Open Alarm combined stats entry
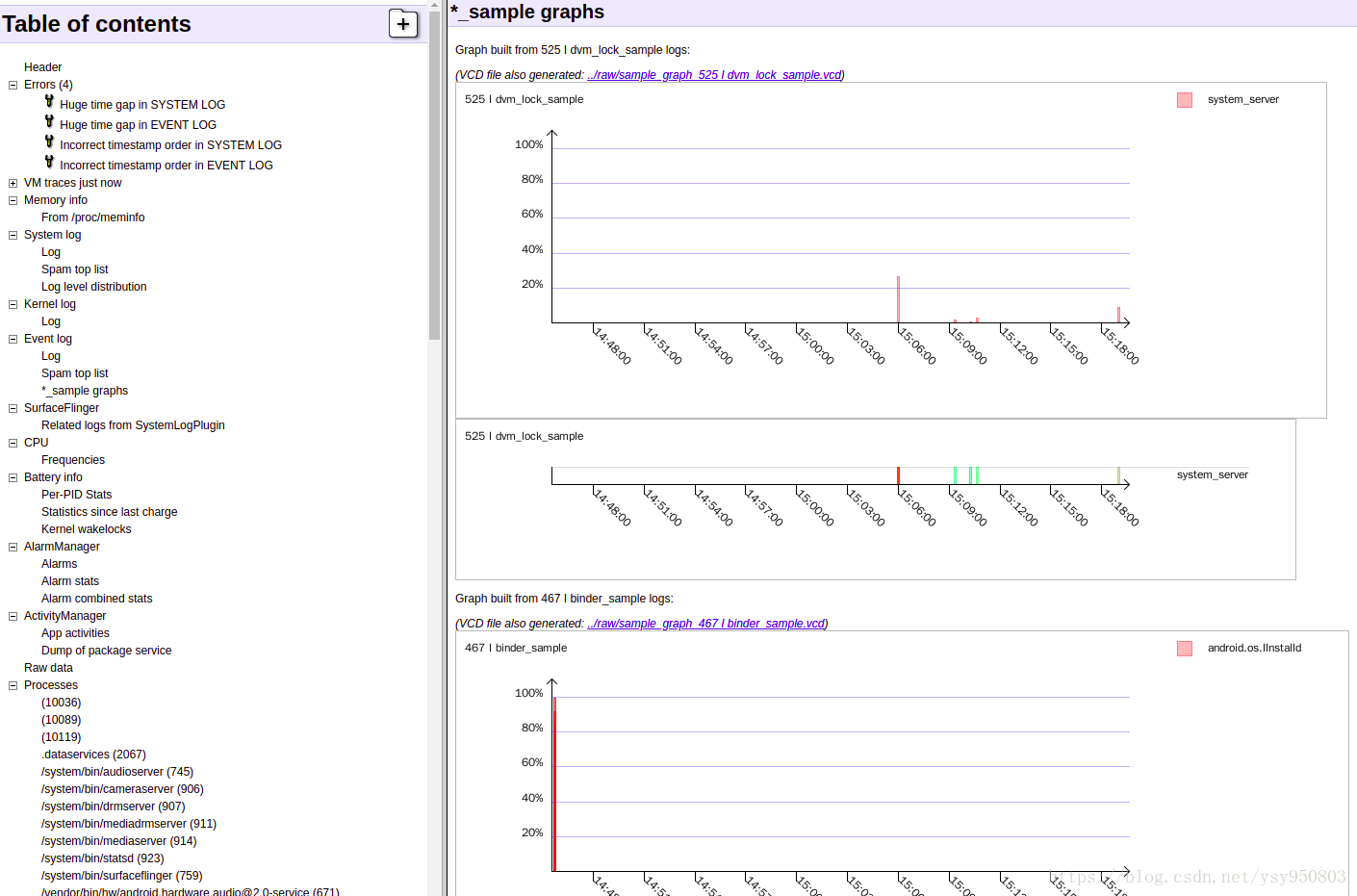The width and height of the screenshot is (1357, 896). [97, 599]
